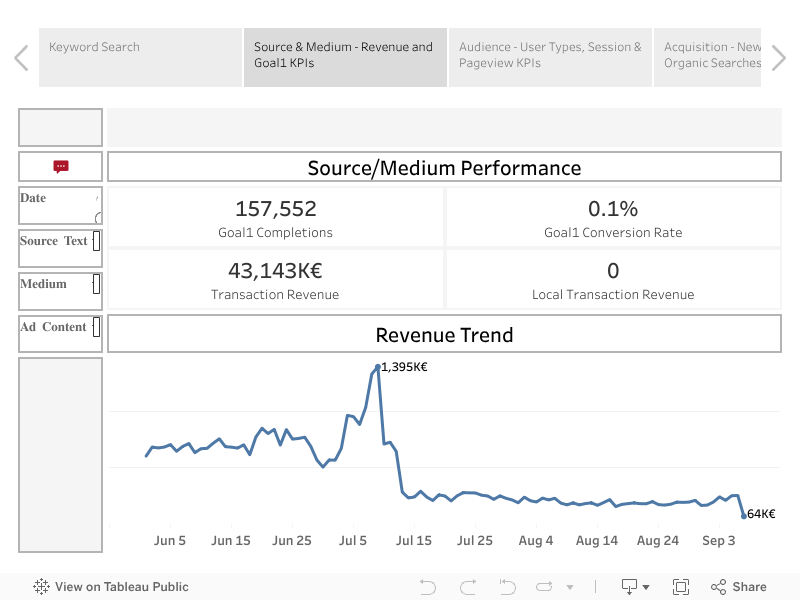The image size is (800, 600).
Task: Open the Download options icon
Action: (x=630, y=587)
